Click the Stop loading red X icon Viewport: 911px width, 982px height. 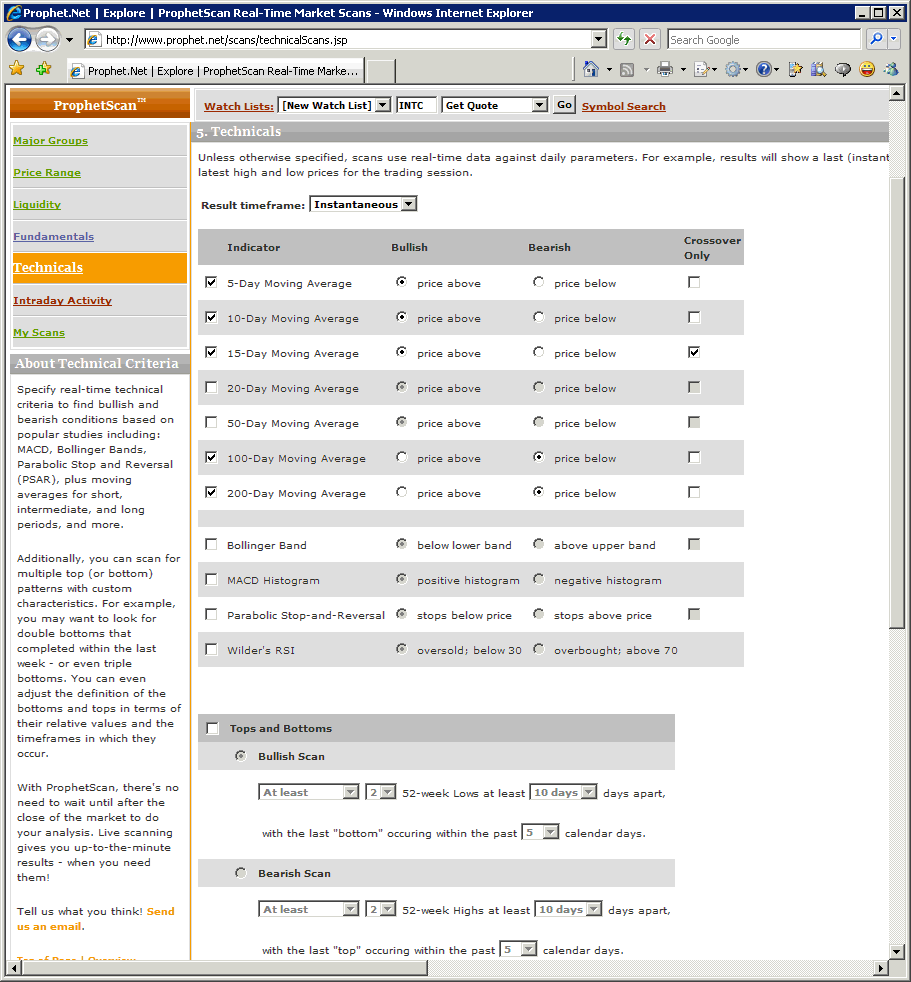[x=650, y=40]
